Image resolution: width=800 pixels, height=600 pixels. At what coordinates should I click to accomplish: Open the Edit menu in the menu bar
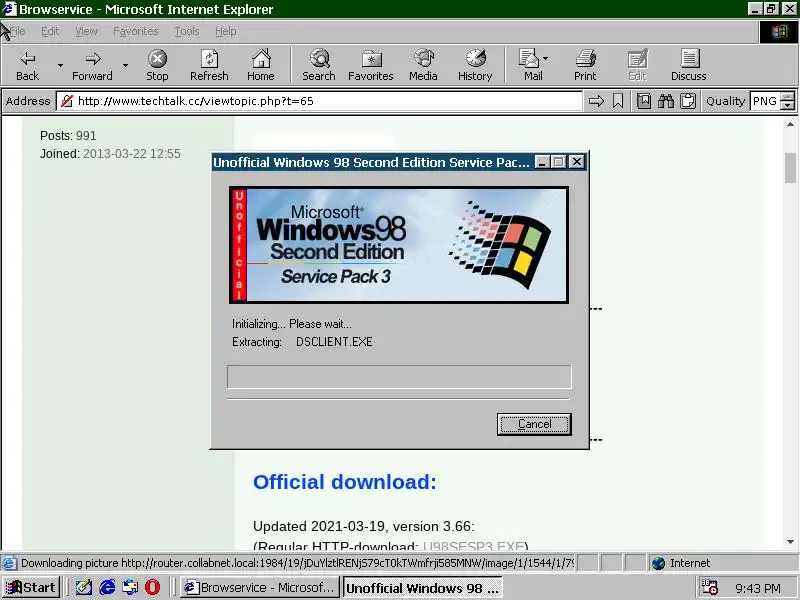[x=50, y=31]
